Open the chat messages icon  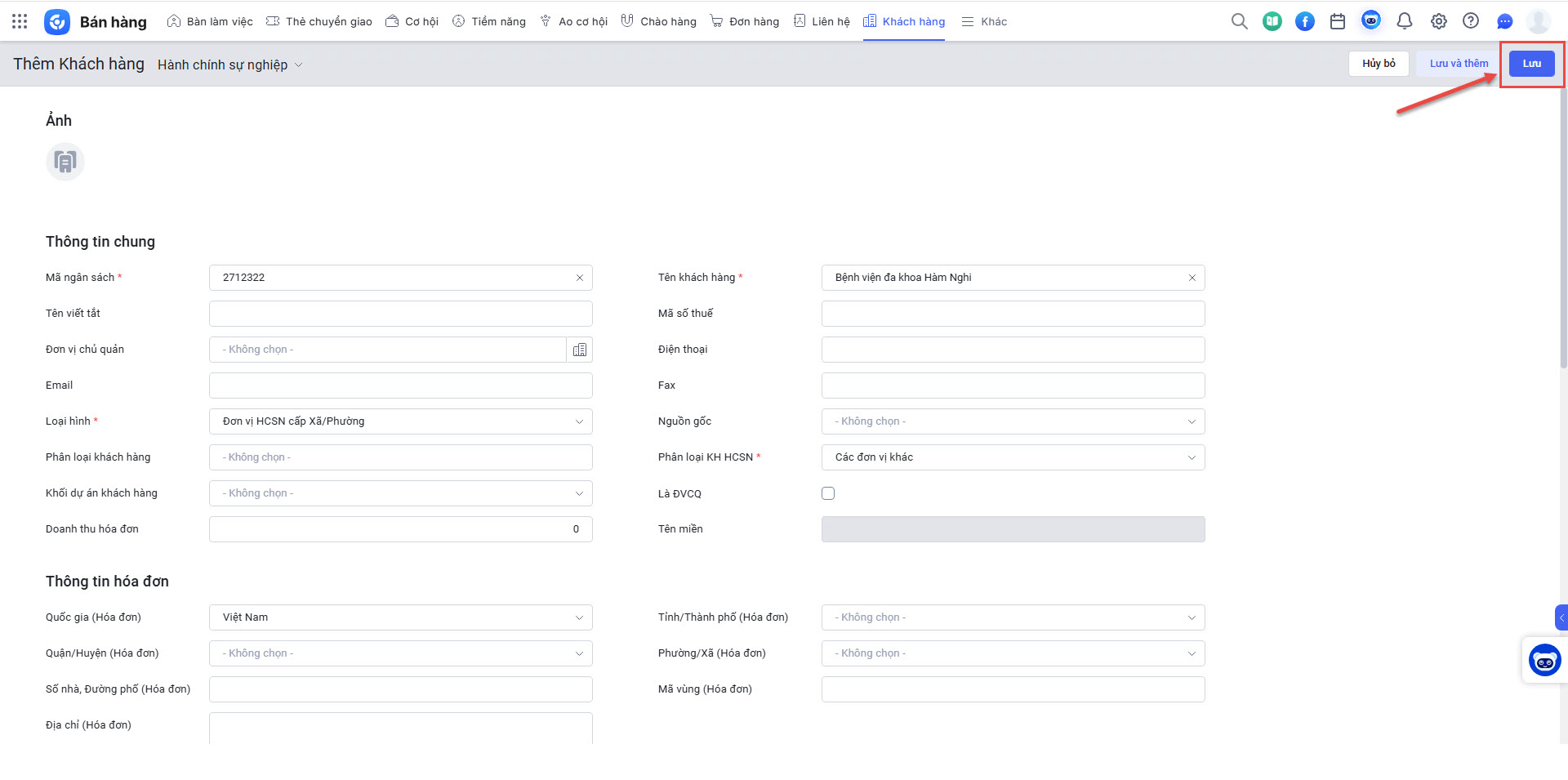click(x=1504, y=21)
